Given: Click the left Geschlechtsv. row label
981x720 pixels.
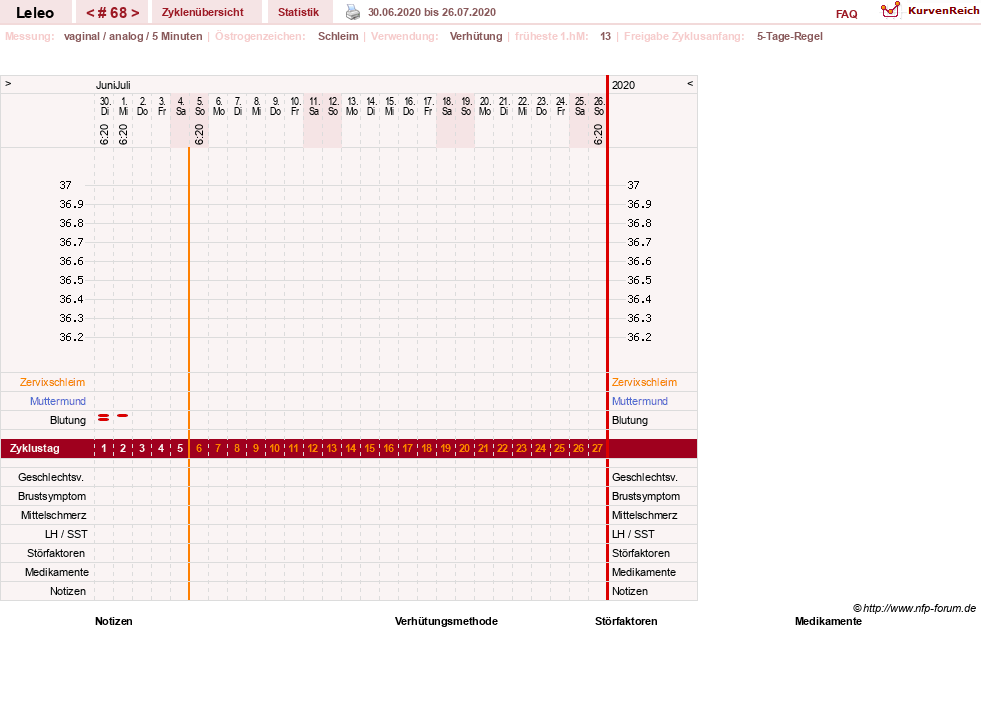Looking at the screenshot, I should [x=51, y=477].
